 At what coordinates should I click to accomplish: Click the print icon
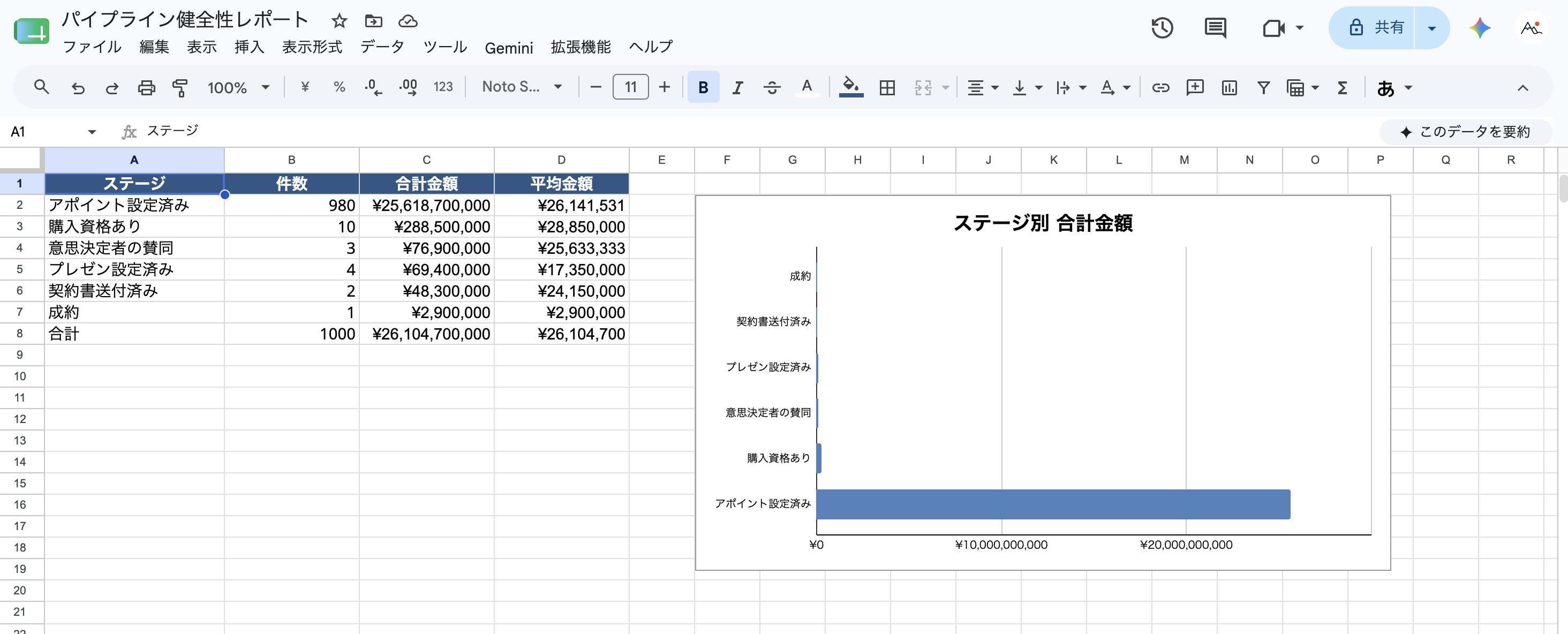coord(146,88)
